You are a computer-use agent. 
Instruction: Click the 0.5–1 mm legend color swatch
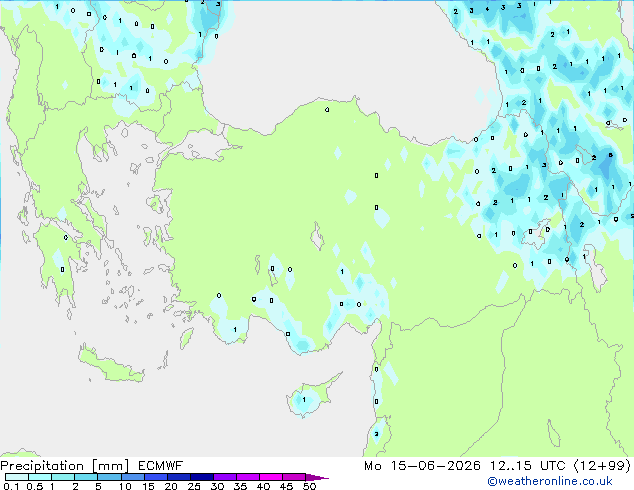40,477
